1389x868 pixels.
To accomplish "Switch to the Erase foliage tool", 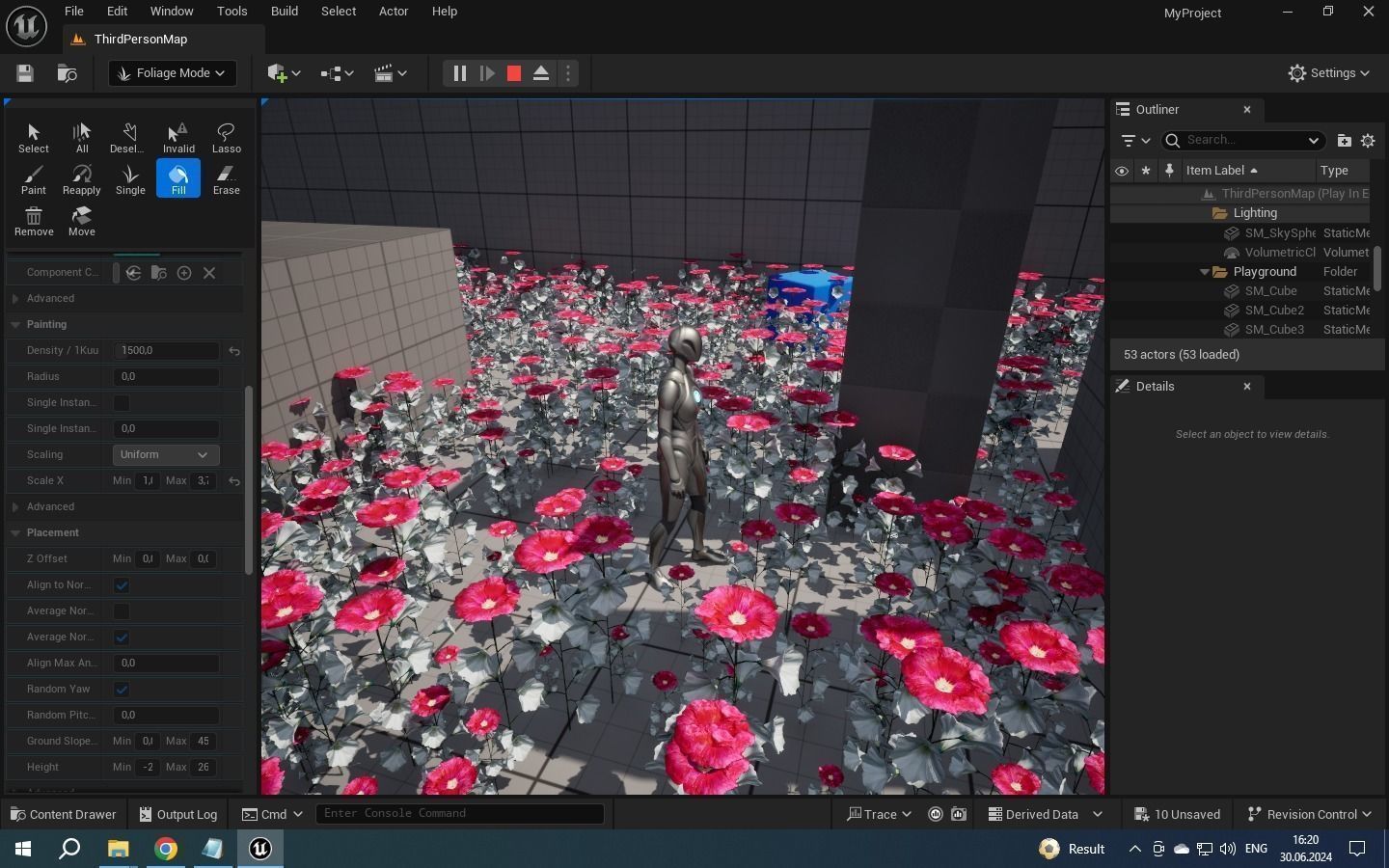I will 227,179.
